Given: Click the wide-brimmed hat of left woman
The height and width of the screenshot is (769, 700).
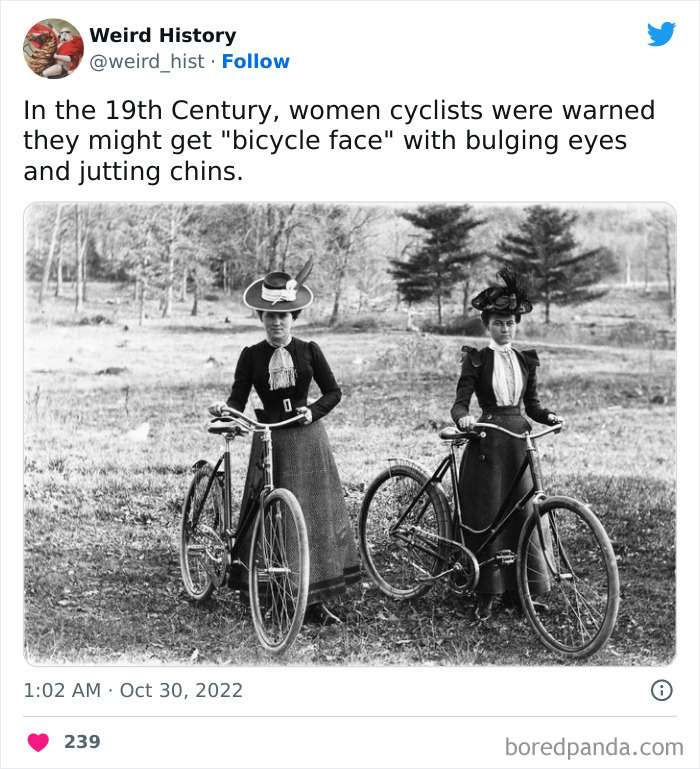Looking at the screenshot, I should pyautogui.click(x=278, y=290).
